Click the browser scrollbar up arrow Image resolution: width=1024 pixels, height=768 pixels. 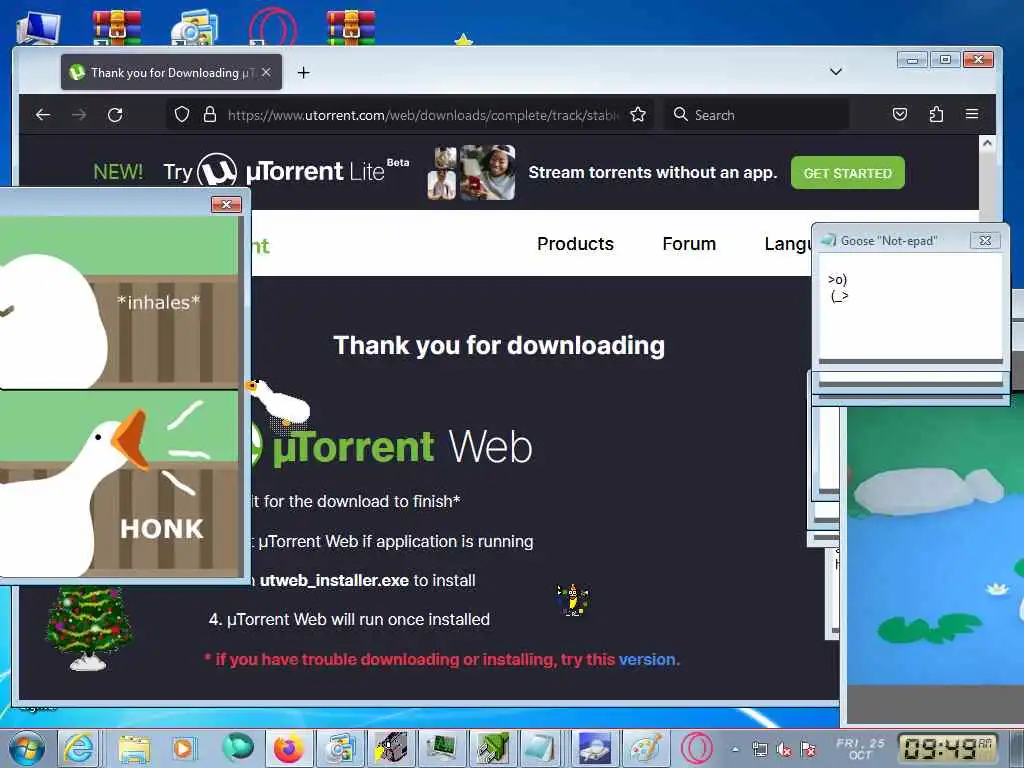click(x=987, y=143)
